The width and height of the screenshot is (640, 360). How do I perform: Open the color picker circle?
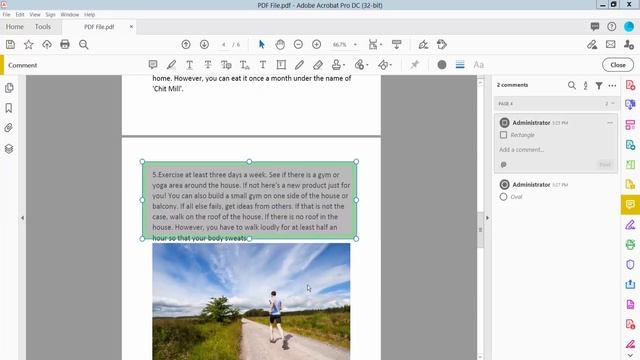tap(442, 65)
